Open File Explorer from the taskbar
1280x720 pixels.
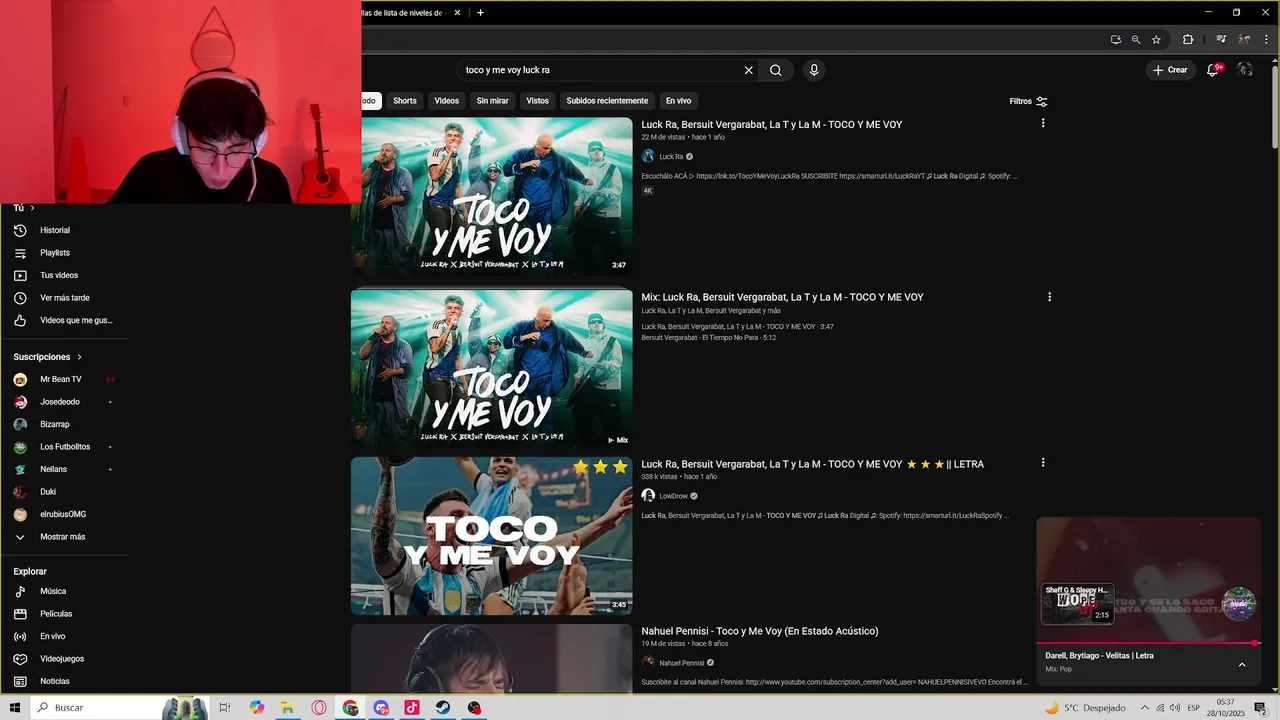click(x=287, y=707)
